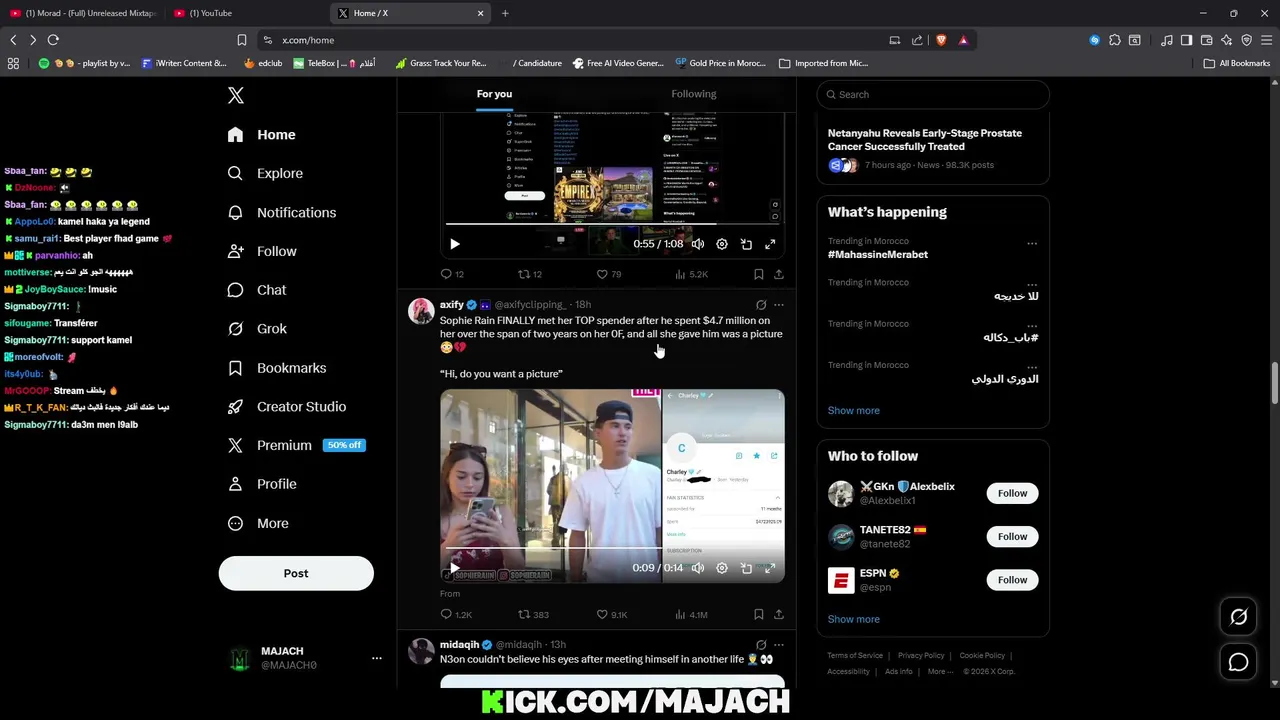
Task: Open more options on midaqih post
Action: click(x=779, y=645)
